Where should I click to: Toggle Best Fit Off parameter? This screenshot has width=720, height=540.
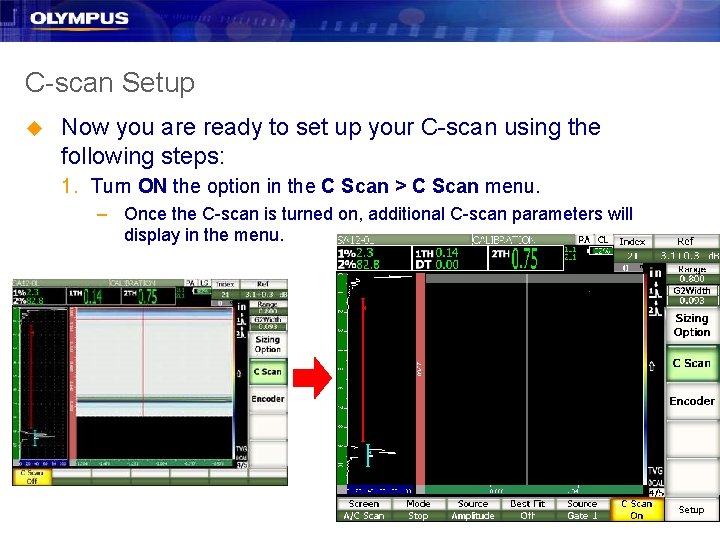click(528, 510)
